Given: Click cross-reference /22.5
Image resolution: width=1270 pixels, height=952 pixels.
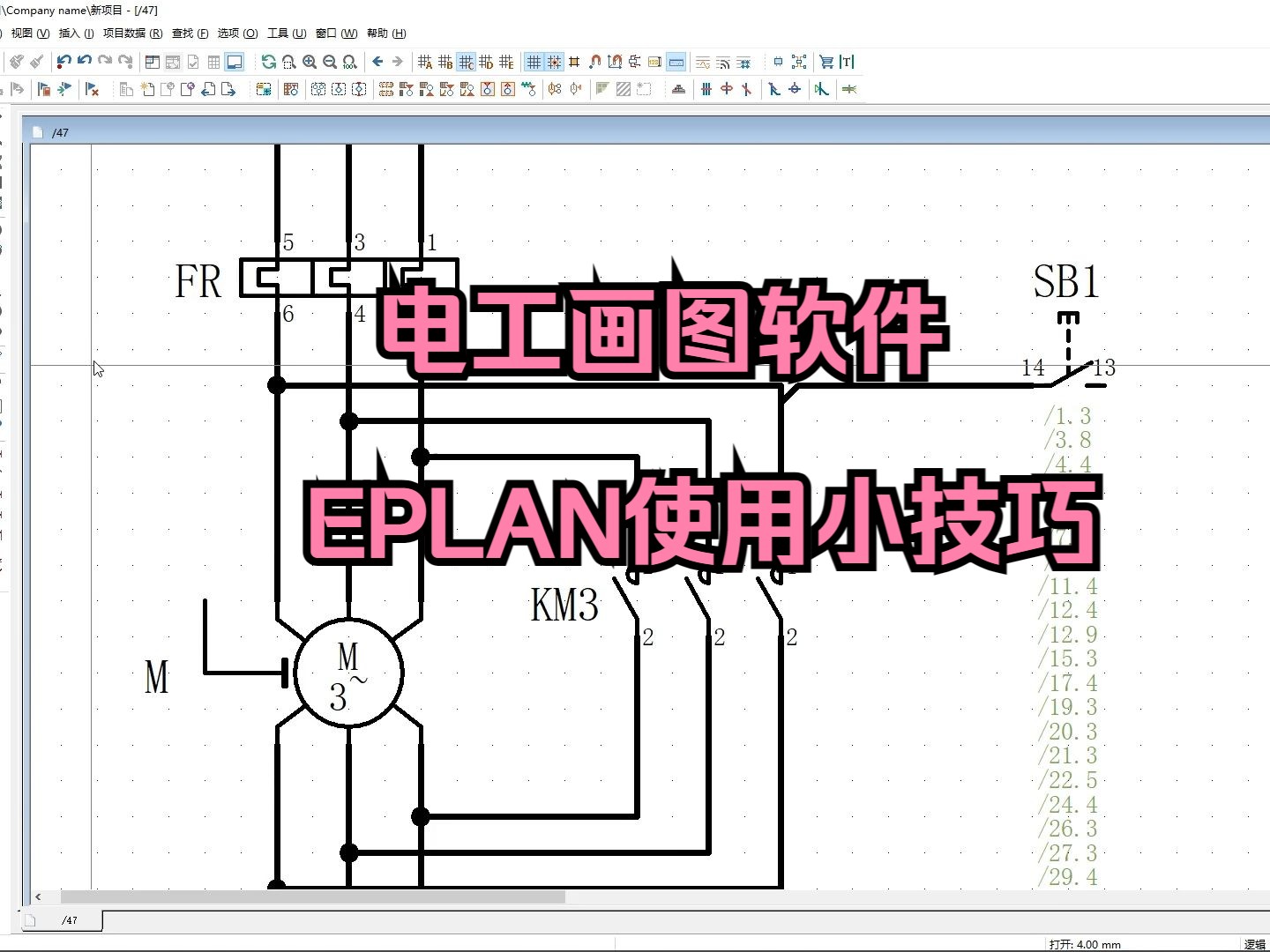Looking at the screenshot, I should [1067, 780].
